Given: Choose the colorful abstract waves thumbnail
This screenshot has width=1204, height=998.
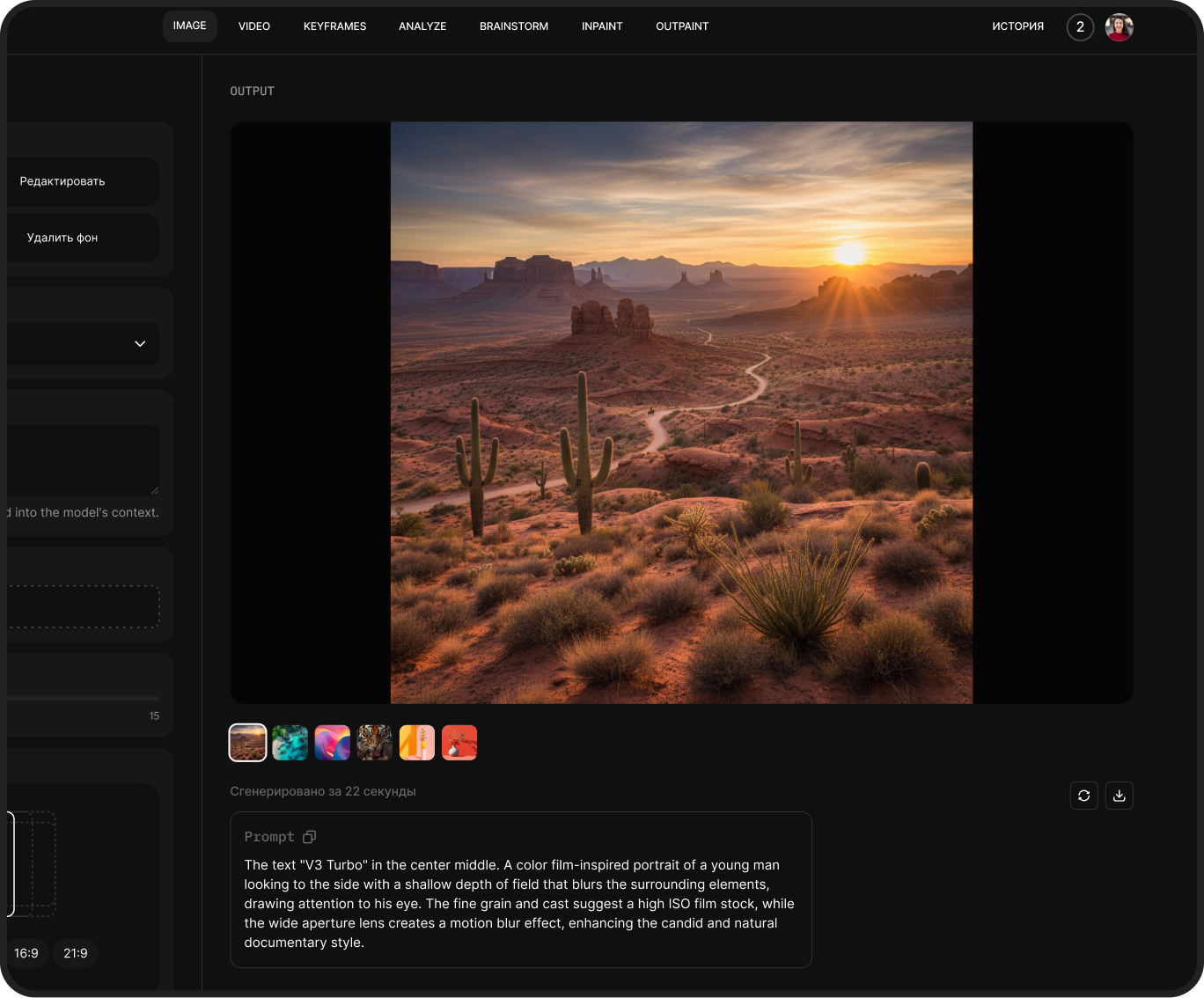Looking at the screenshot, I should pyautogui.click(x=333, y=743).
